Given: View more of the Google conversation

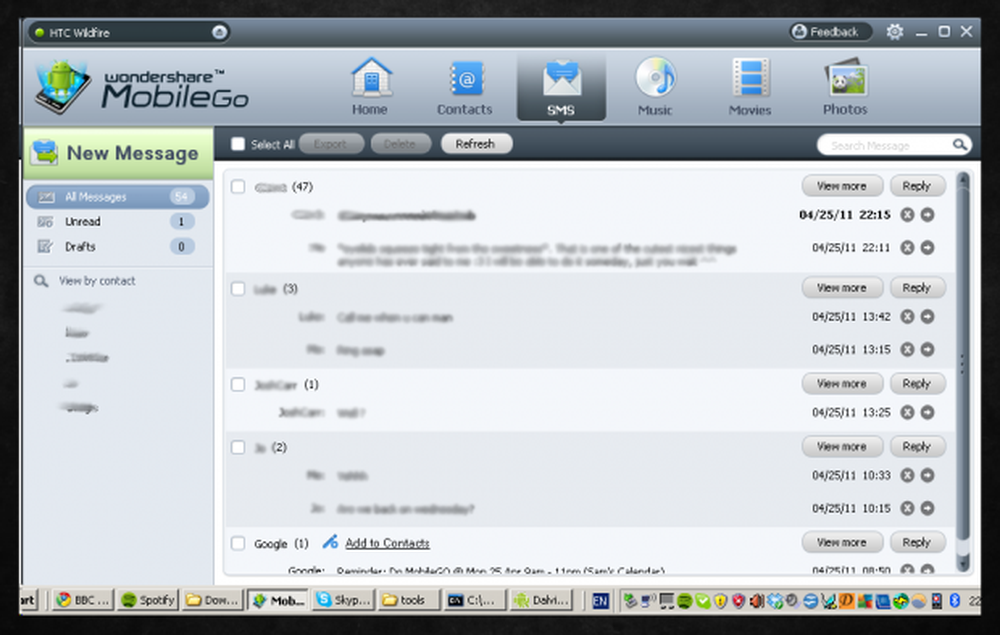Looking at the screenshot, I should click(x=842, y=543).
